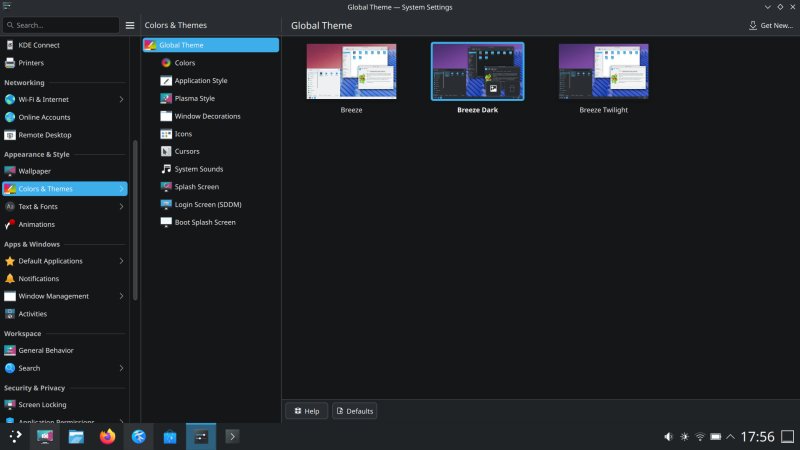This screenshot has height=450, width=800.
Task: Open volume control in system tray
Action: pos(668,437)
